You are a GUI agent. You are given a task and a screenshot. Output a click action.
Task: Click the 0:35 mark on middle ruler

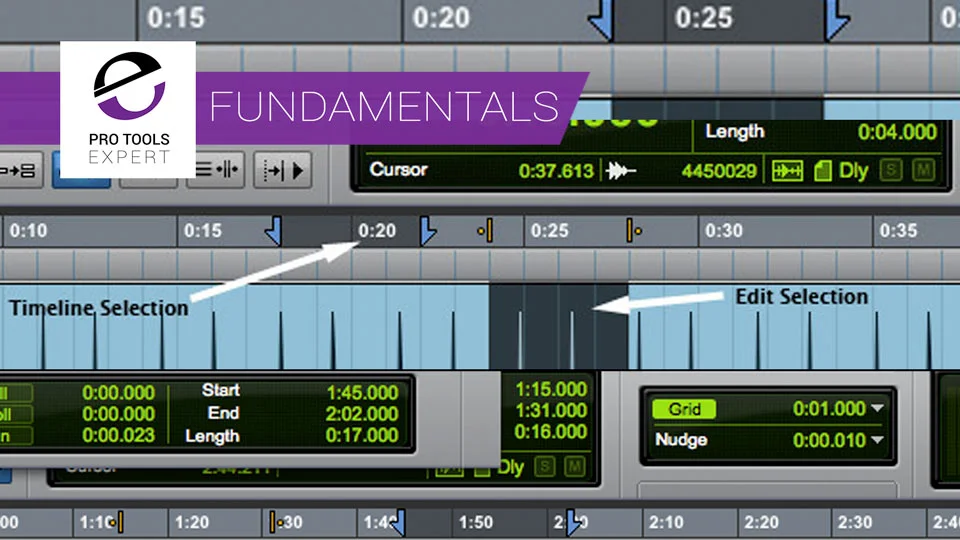click(x=898, y=231)
